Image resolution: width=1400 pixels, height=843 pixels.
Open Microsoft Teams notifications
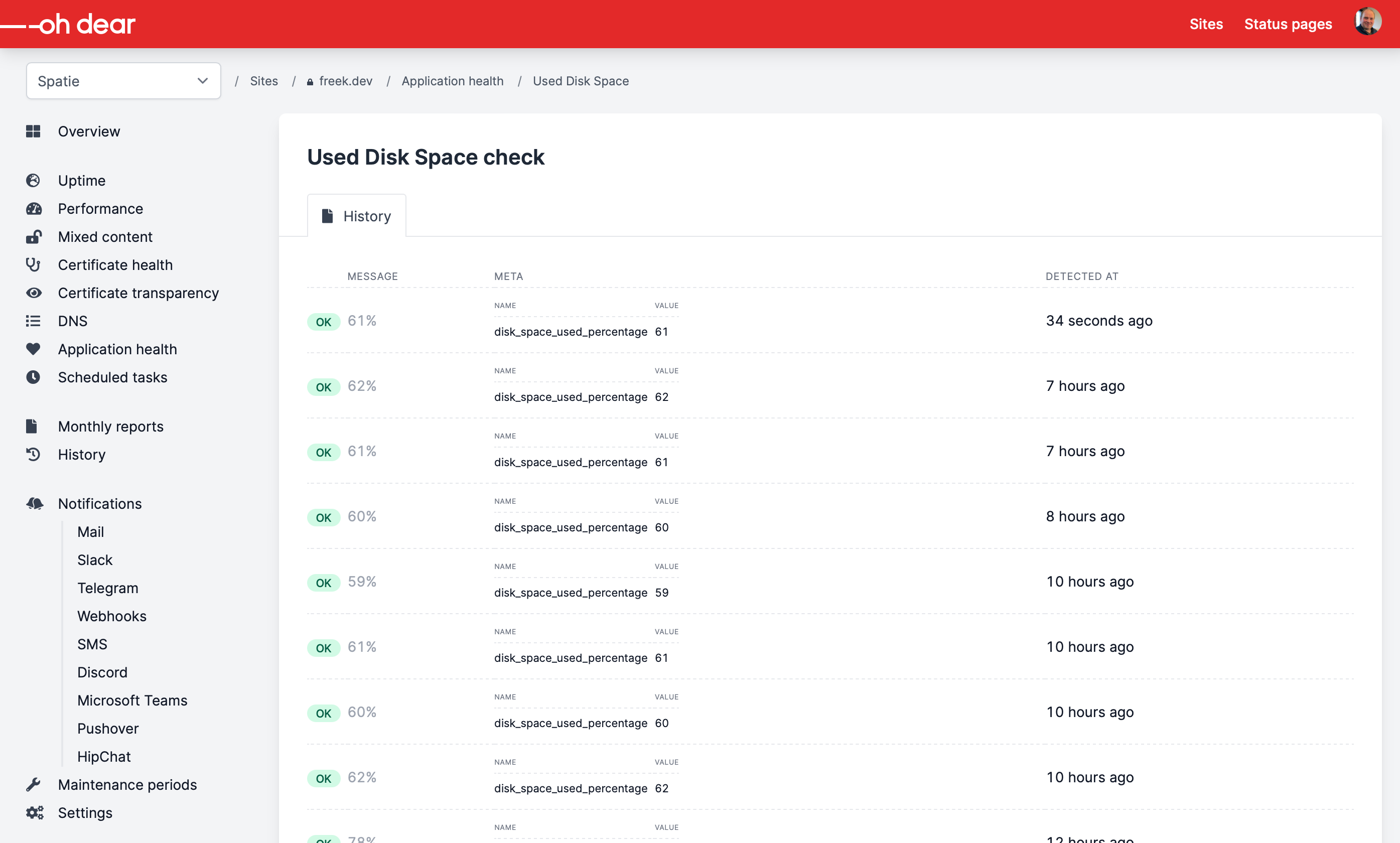(132, 700)
